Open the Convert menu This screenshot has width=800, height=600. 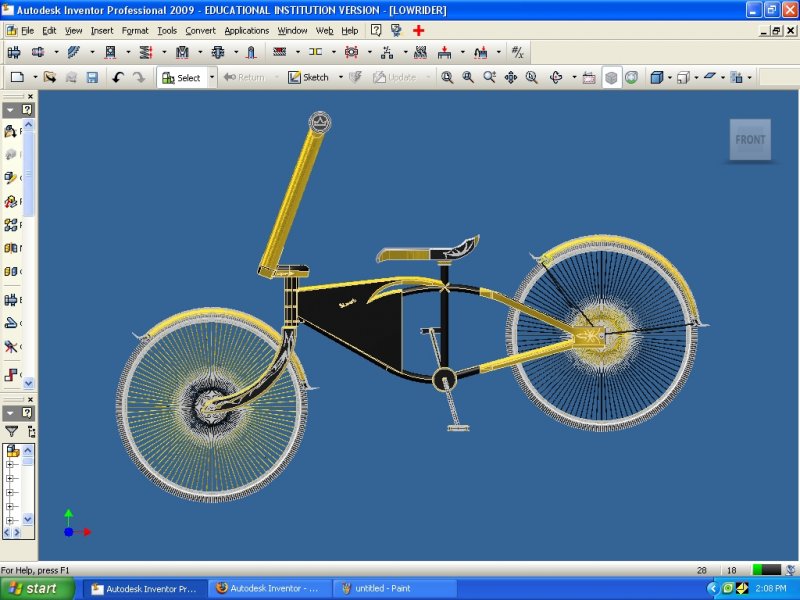[x=200, y=31]
